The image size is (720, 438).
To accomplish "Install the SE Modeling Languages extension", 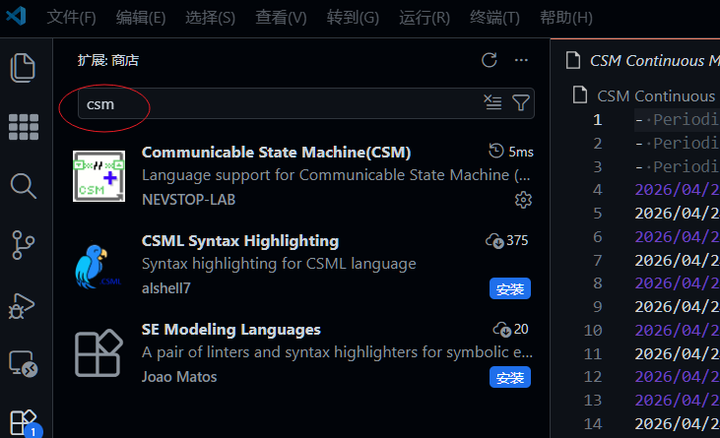I will 510,377.
